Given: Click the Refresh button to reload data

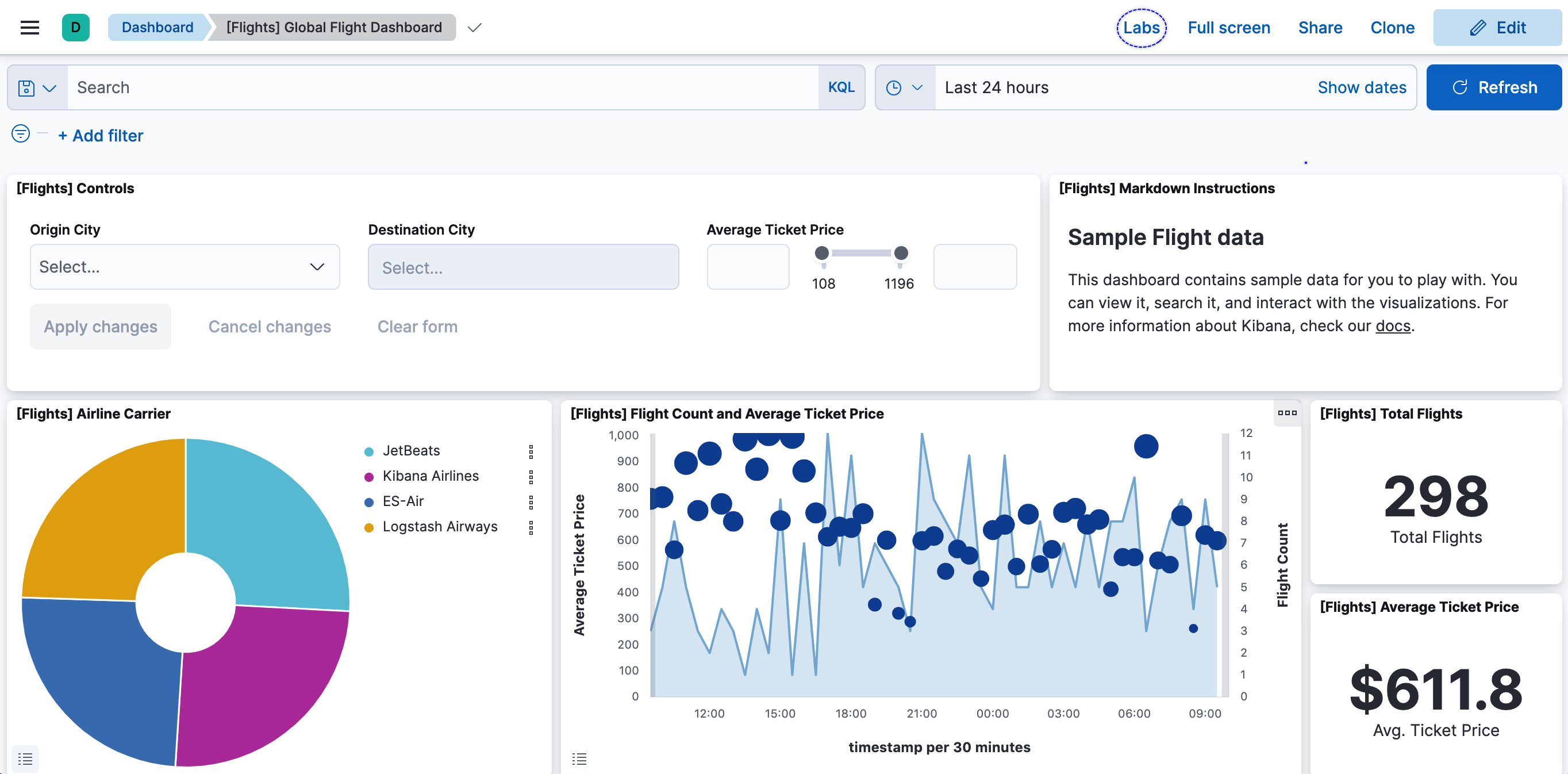Looking at the screenshot, I should tap(1493, 87).
